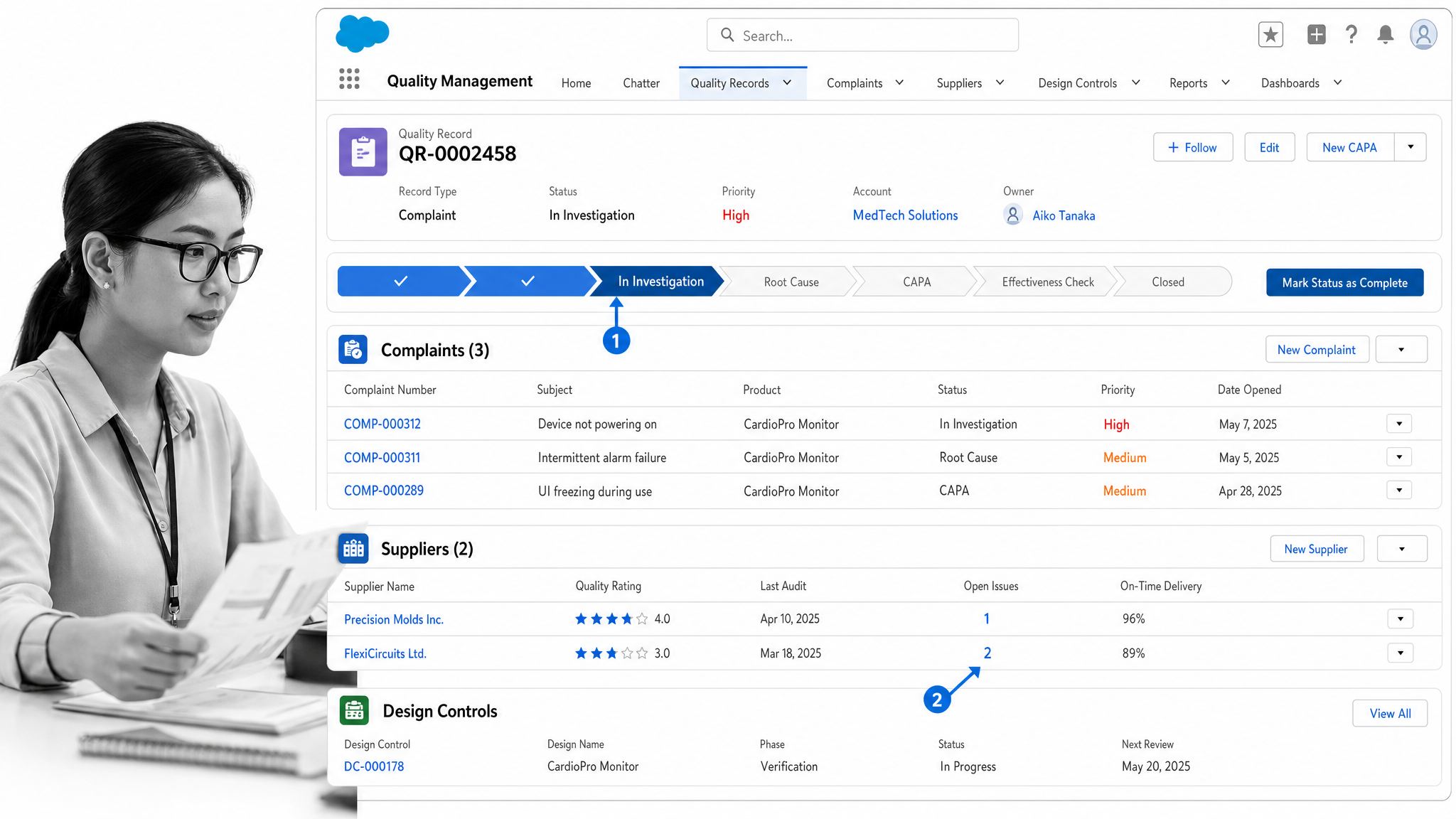Open the notifications bell
Screen dimensions: 1456x819
coord(1385,34)
